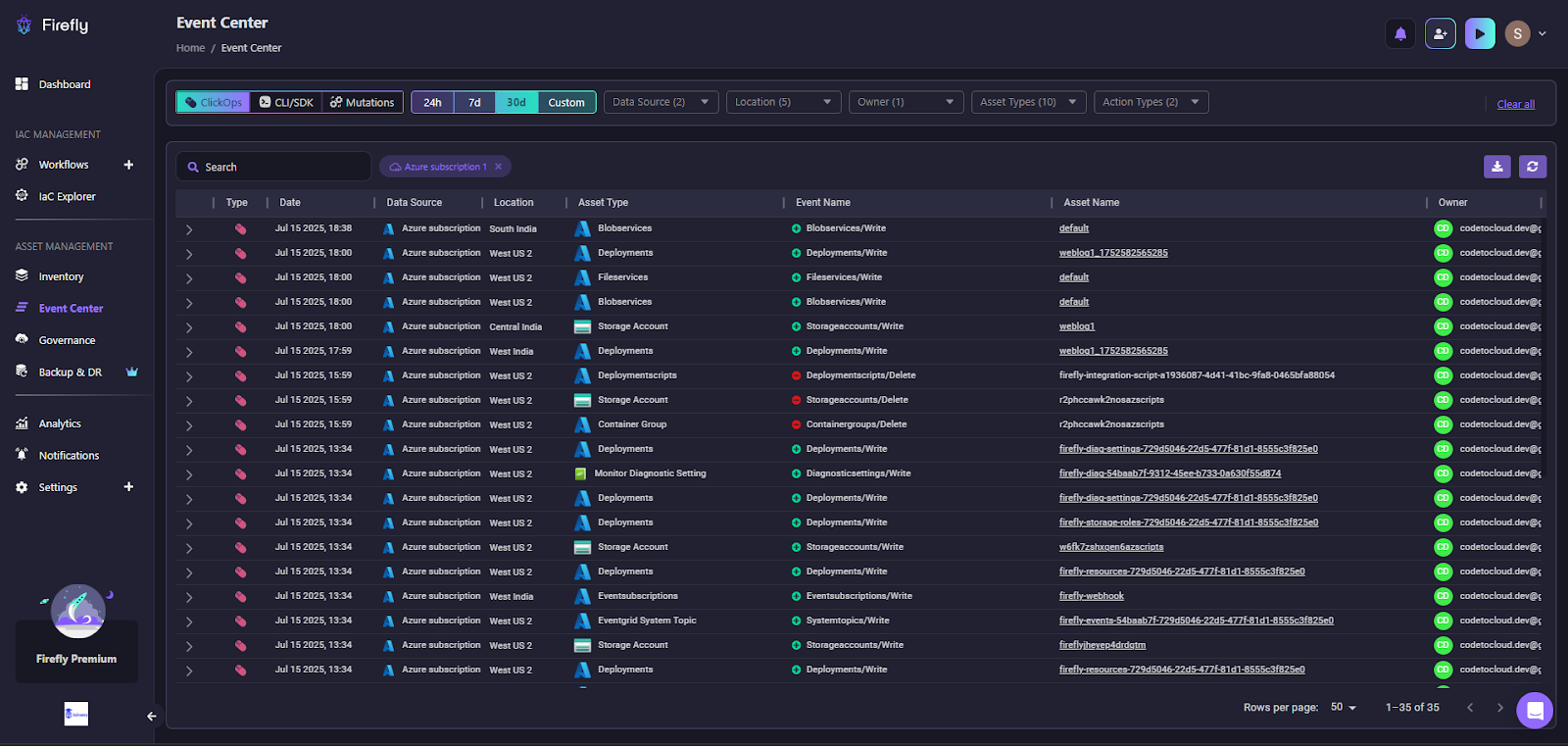The width and height of the screenshot is (1568, 746).
Task: Expand the Jul 15 18:38 Blobservices row
Action: [x=189, y=229]
